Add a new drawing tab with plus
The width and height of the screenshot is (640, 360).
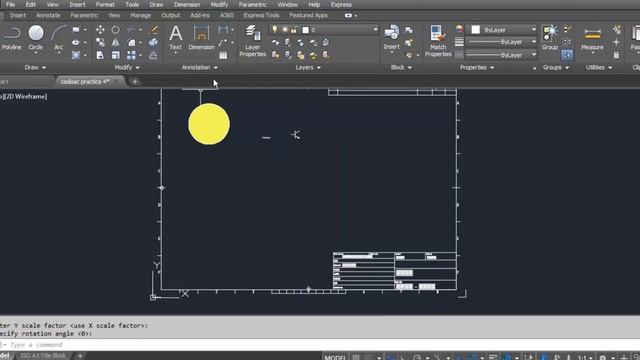[x=135, y=82]
